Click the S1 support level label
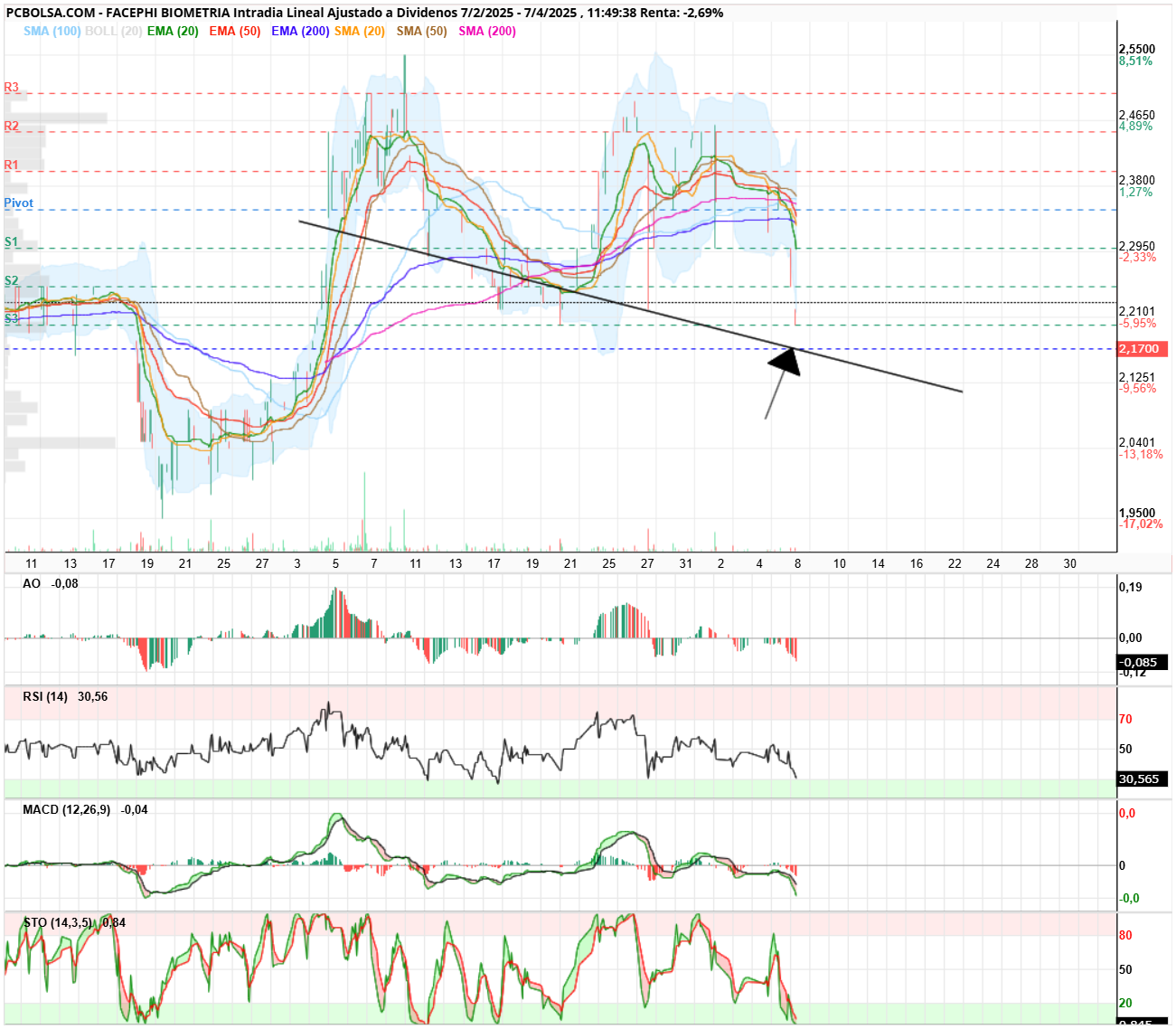Viewport: 1176px width, 1029px height. [x=11, y=242]
